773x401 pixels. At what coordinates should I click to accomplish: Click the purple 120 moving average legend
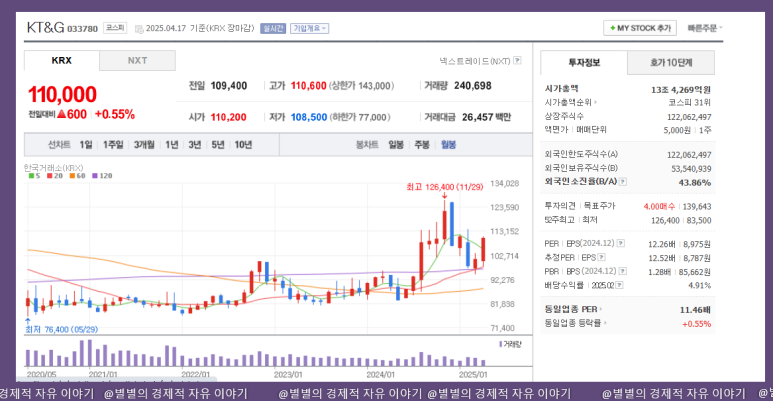click(x=102, y=176)
